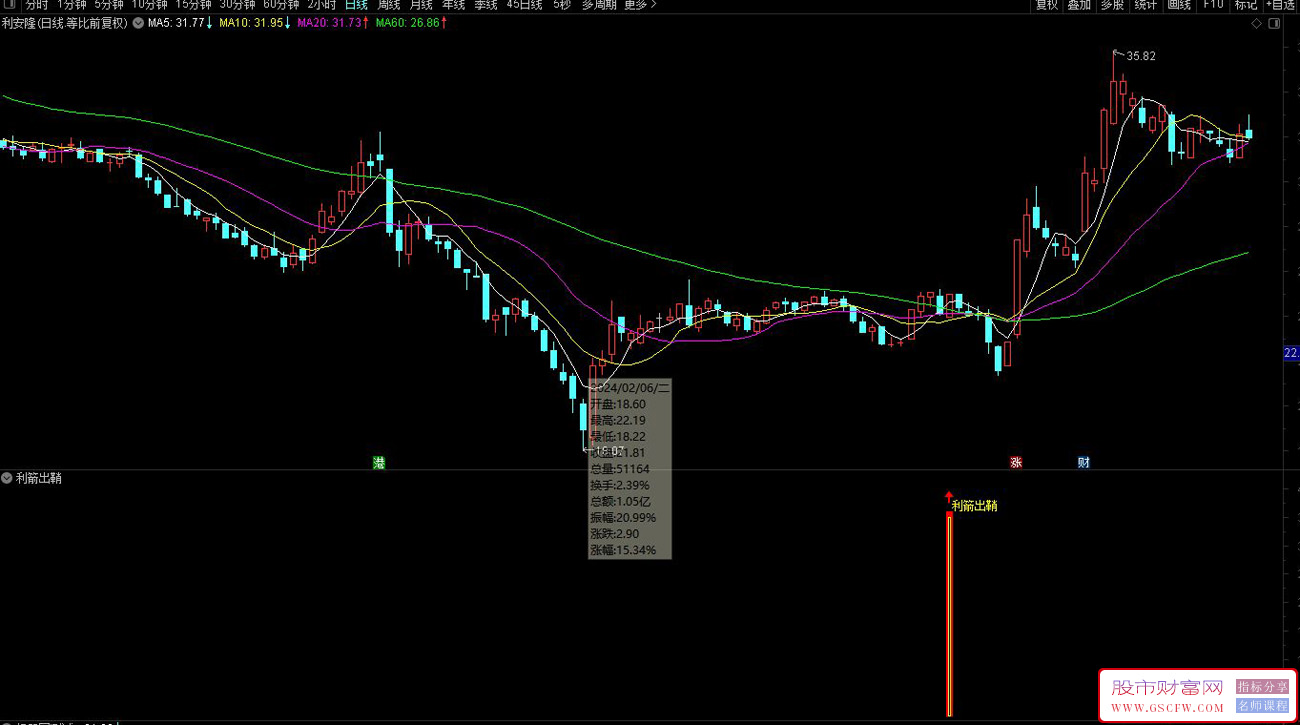Click the red up arrow signal marker
1300x725 pixels.
(949, 498)
